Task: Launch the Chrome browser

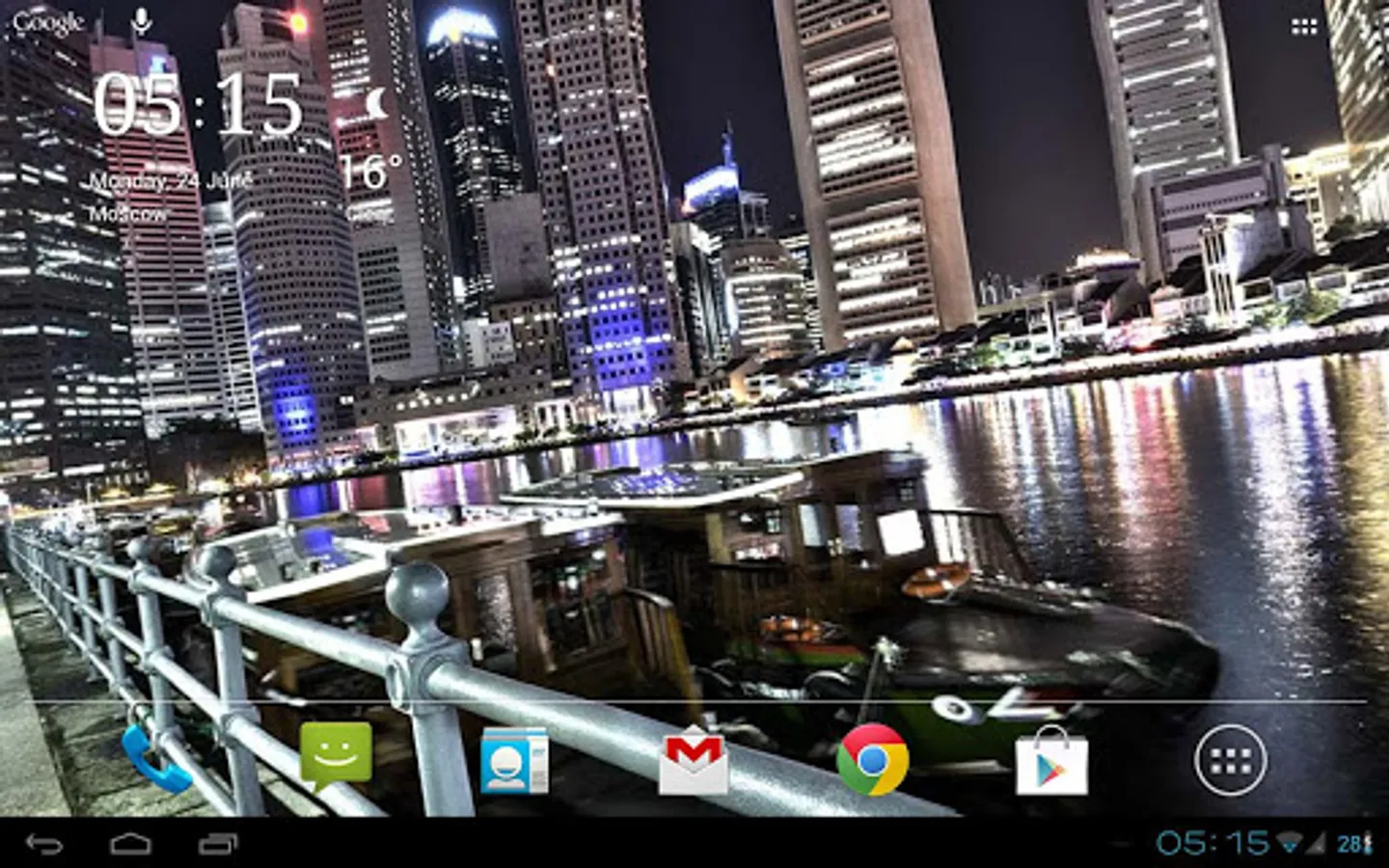Action: (872, 760)
